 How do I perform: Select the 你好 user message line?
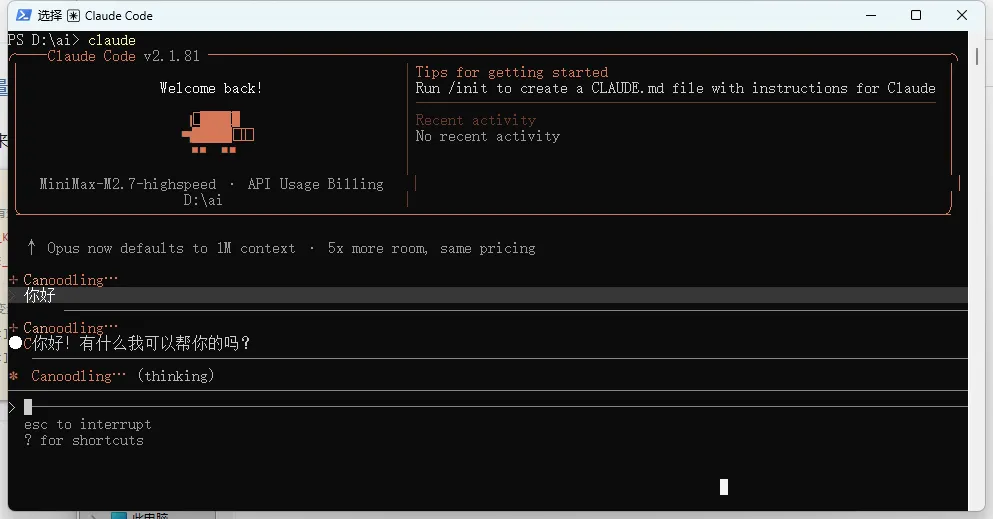tap(488, 295)
